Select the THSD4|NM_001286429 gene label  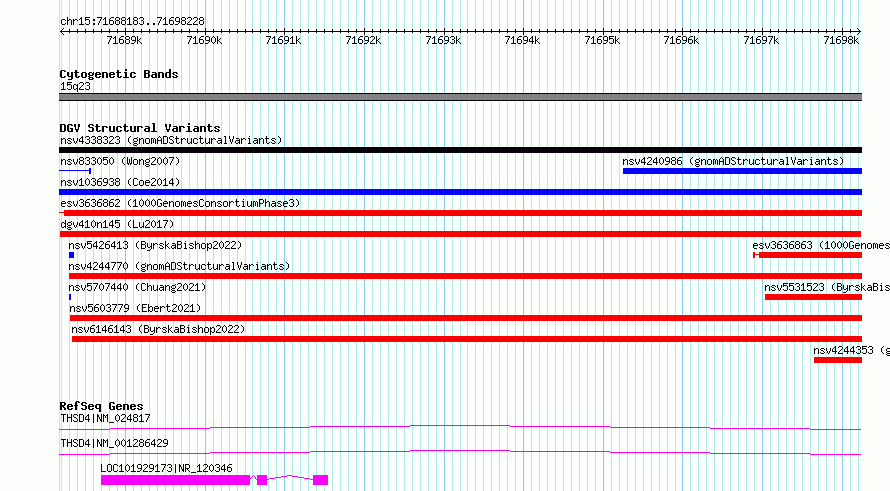pos(114,443)
